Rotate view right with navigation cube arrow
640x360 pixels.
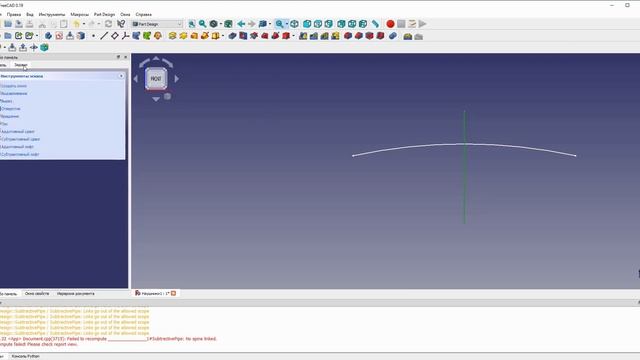(x=177, y=78)
